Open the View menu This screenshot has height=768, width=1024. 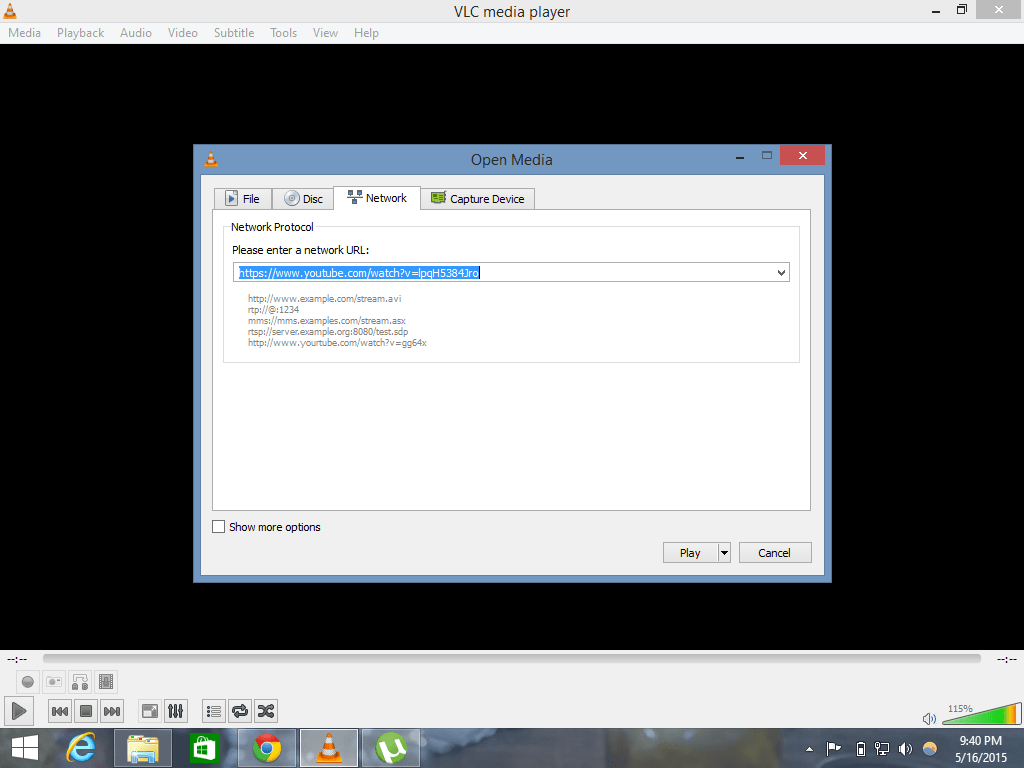click(325, 33)
